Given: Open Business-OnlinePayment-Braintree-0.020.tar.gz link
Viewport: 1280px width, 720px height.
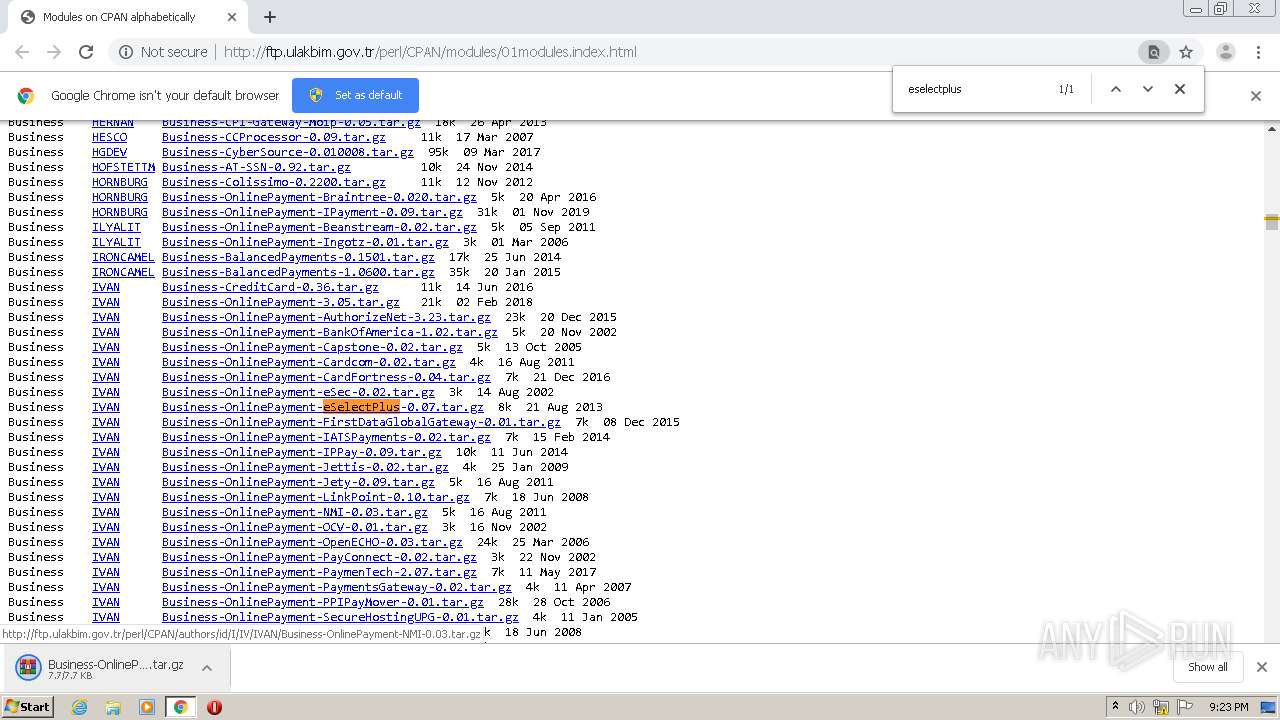Looking at the screenshot, I should [319, 197].
